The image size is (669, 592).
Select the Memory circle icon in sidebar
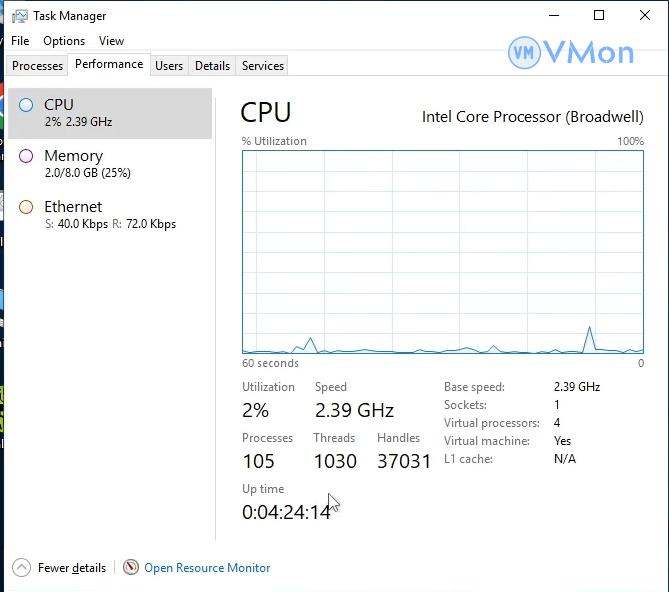(26, 156)
